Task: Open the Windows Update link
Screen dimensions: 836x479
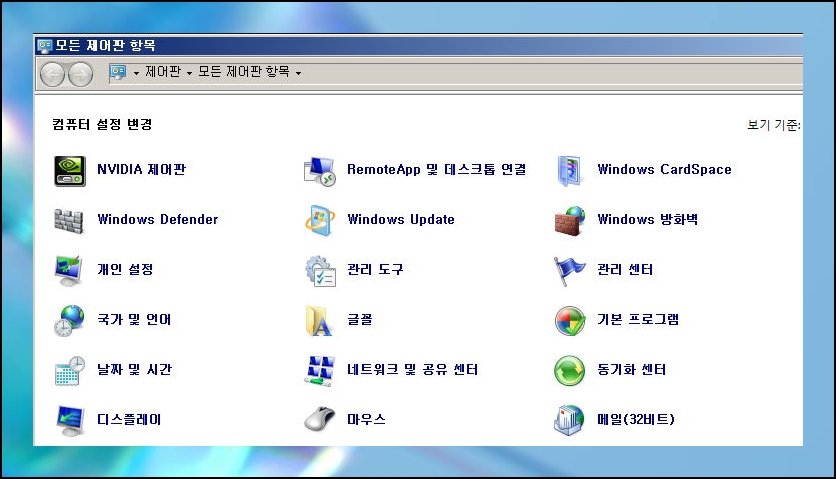Action: pos(401,219)
